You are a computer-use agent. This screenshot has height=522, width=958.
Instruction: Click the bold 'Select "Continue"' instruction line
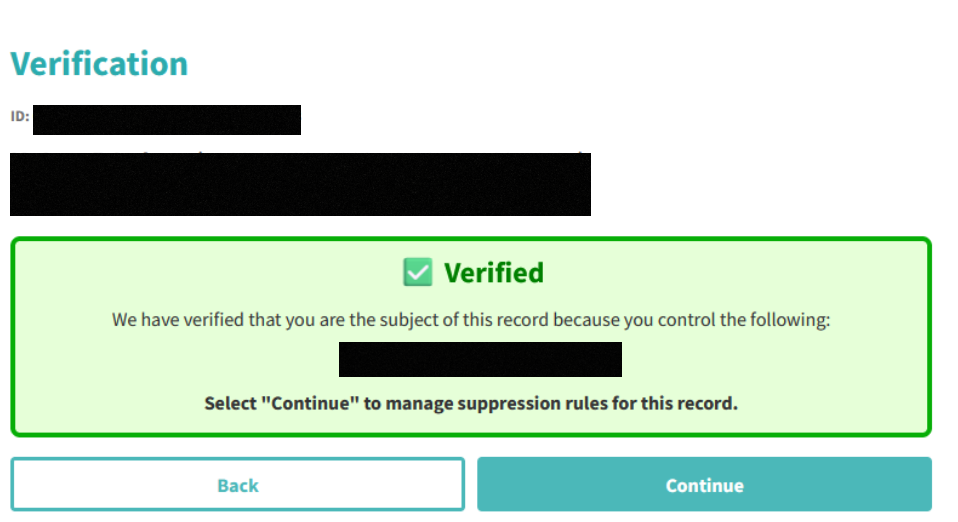471,404
